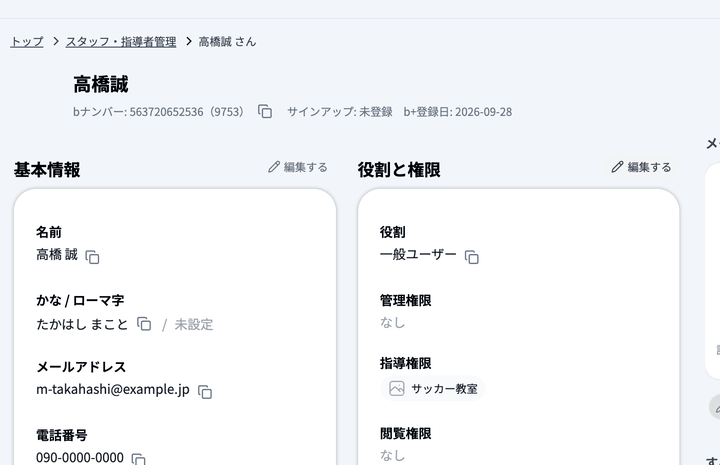Screen dimensions: 720x465
Task: Click the なし value under 閲覧権限
Action: [x=393, y=455]
